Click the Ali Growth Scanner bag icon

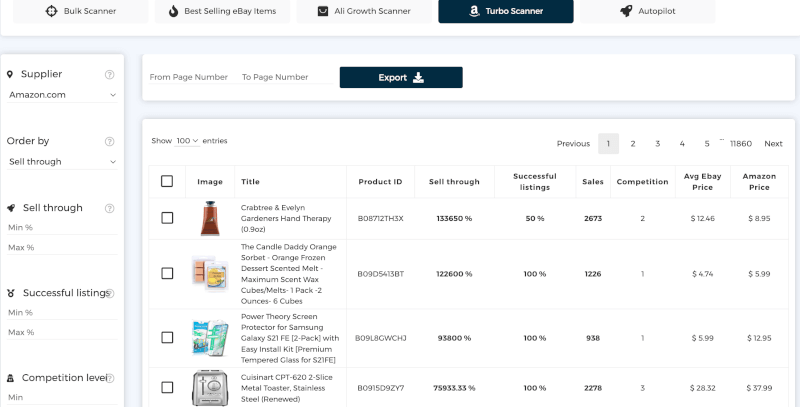323,11
